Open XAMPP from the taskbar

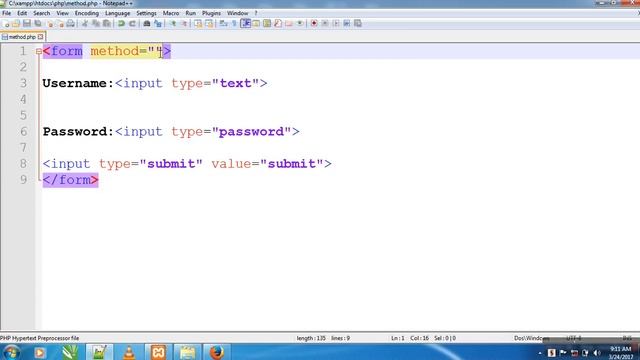158,352
